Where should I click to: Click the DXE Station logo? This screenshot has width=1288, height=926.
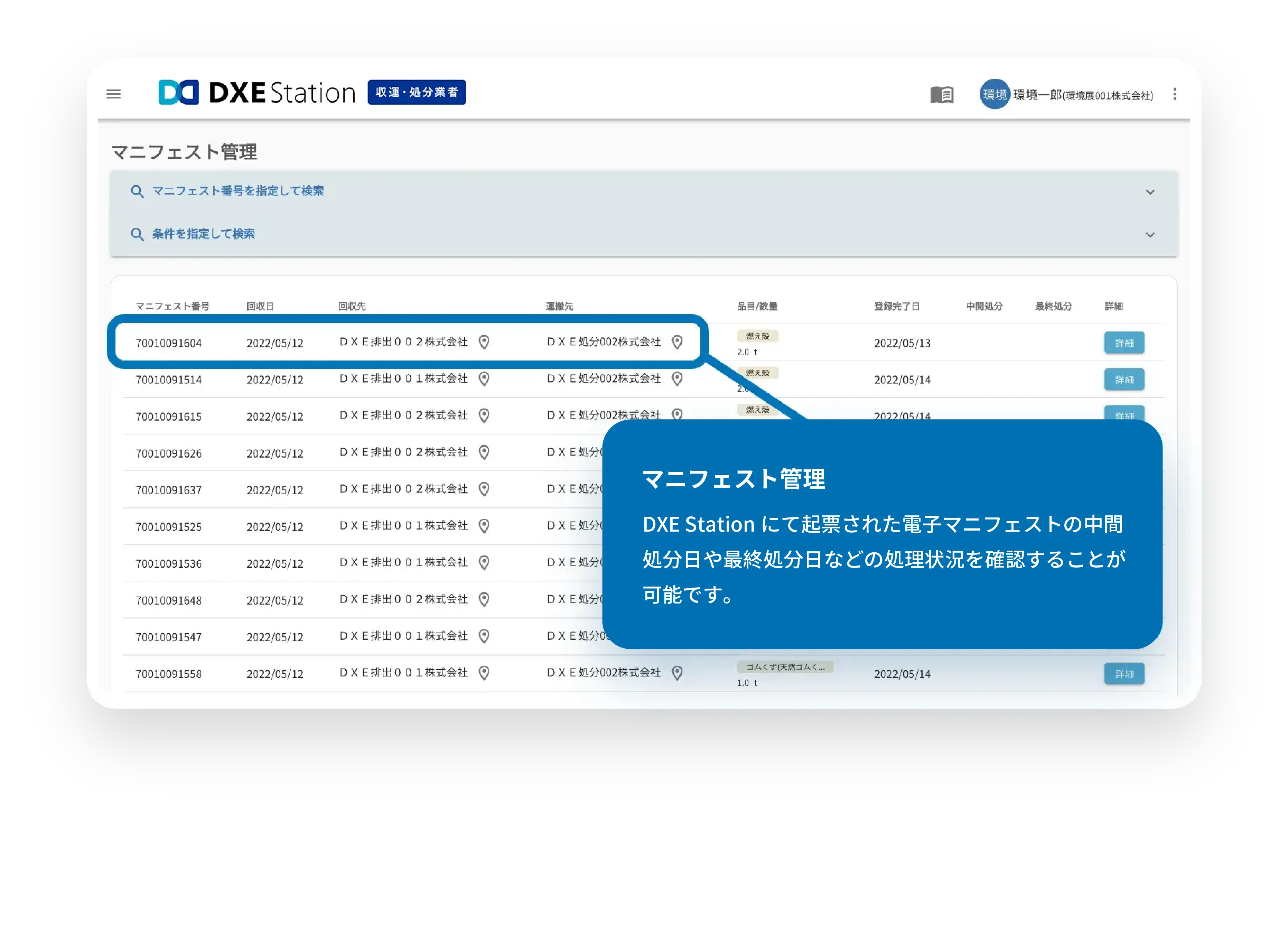[257, 93]
